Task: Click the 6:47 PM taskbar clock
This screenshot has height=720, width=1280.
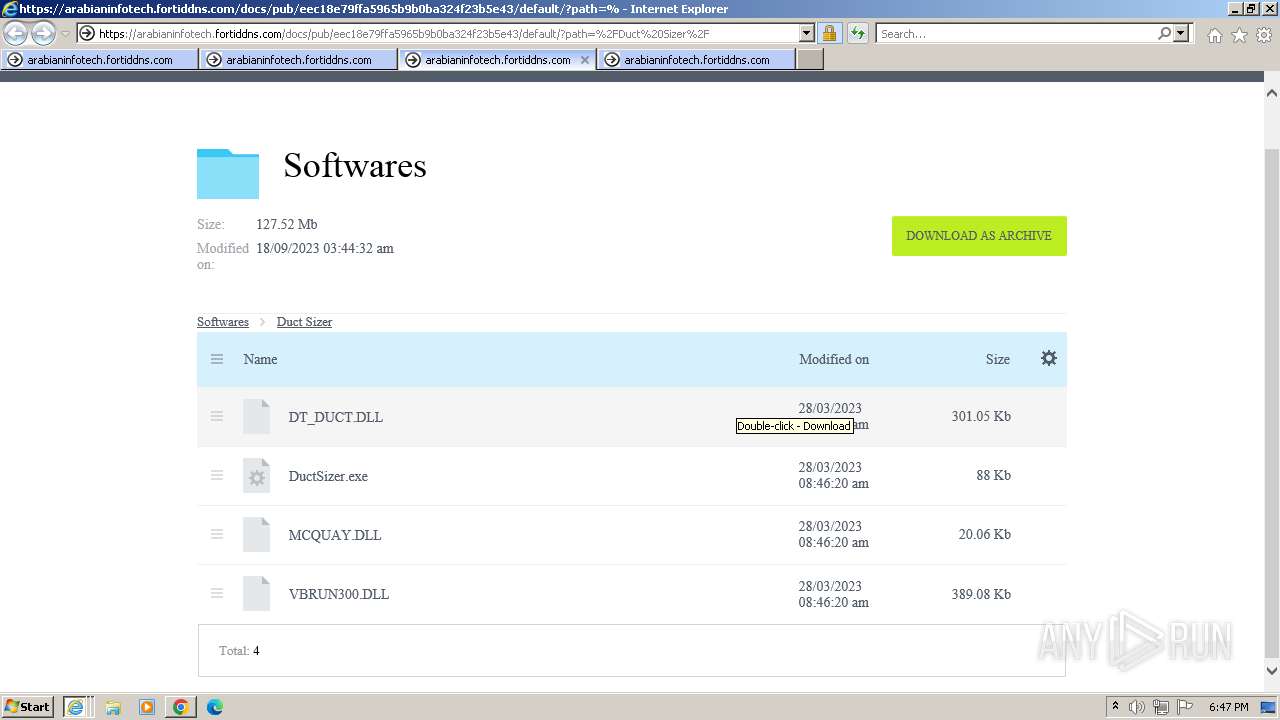Action: (1229, 707)
